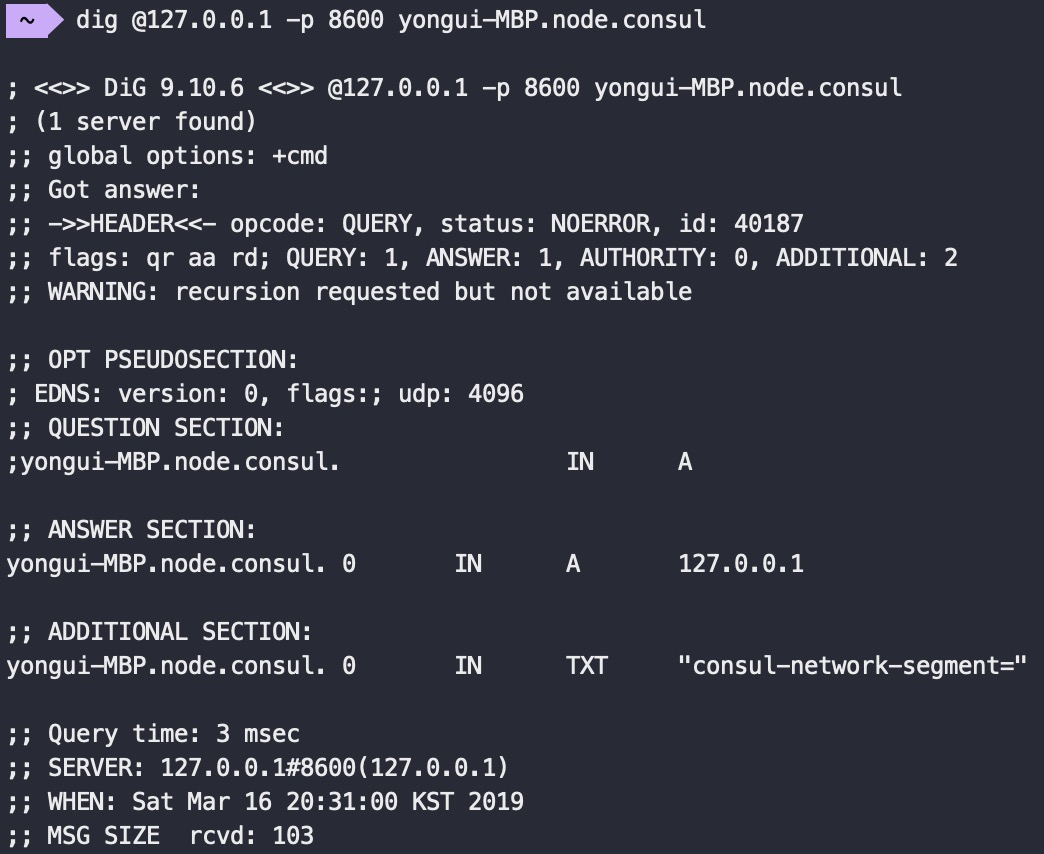
Task: Click the dig command text at prompt
Action: pos(391,20)
